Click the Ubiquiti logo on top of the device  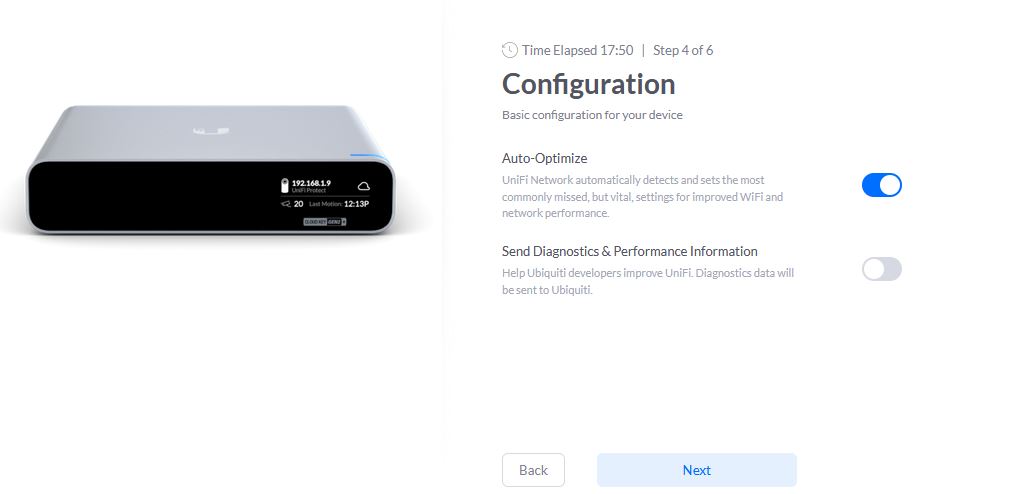click(x=211, y=131)
